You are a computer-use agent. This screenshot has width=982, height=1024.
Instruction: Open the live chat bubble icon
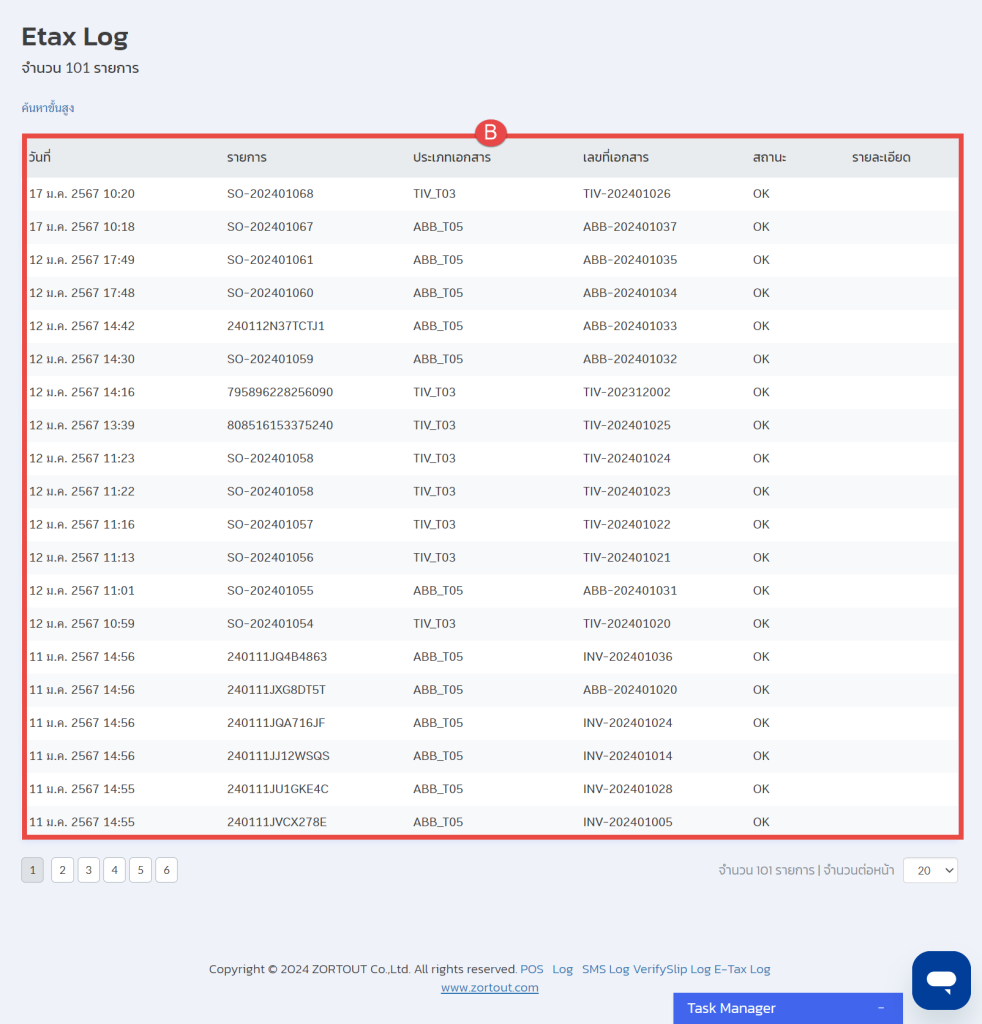tap(941, 981)
